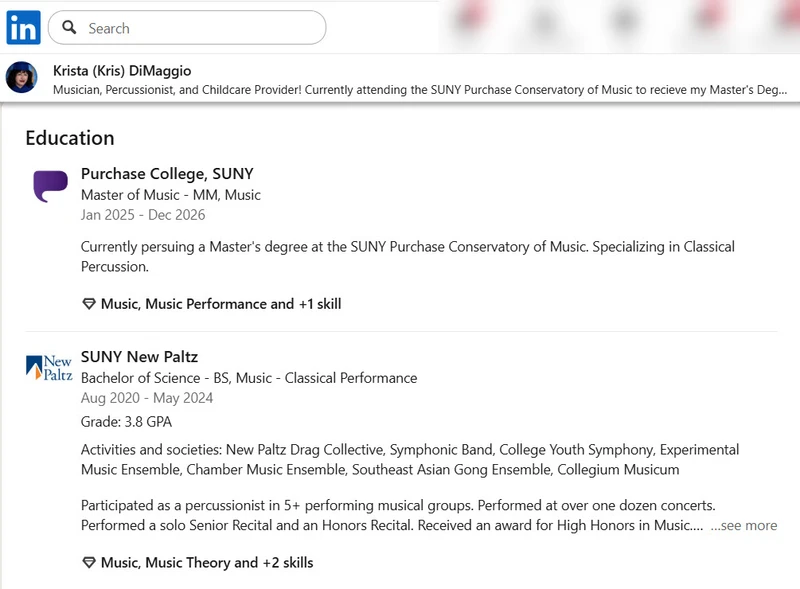Click the LinkedIn home logo
800x589 pixels.
coord(23,28)
